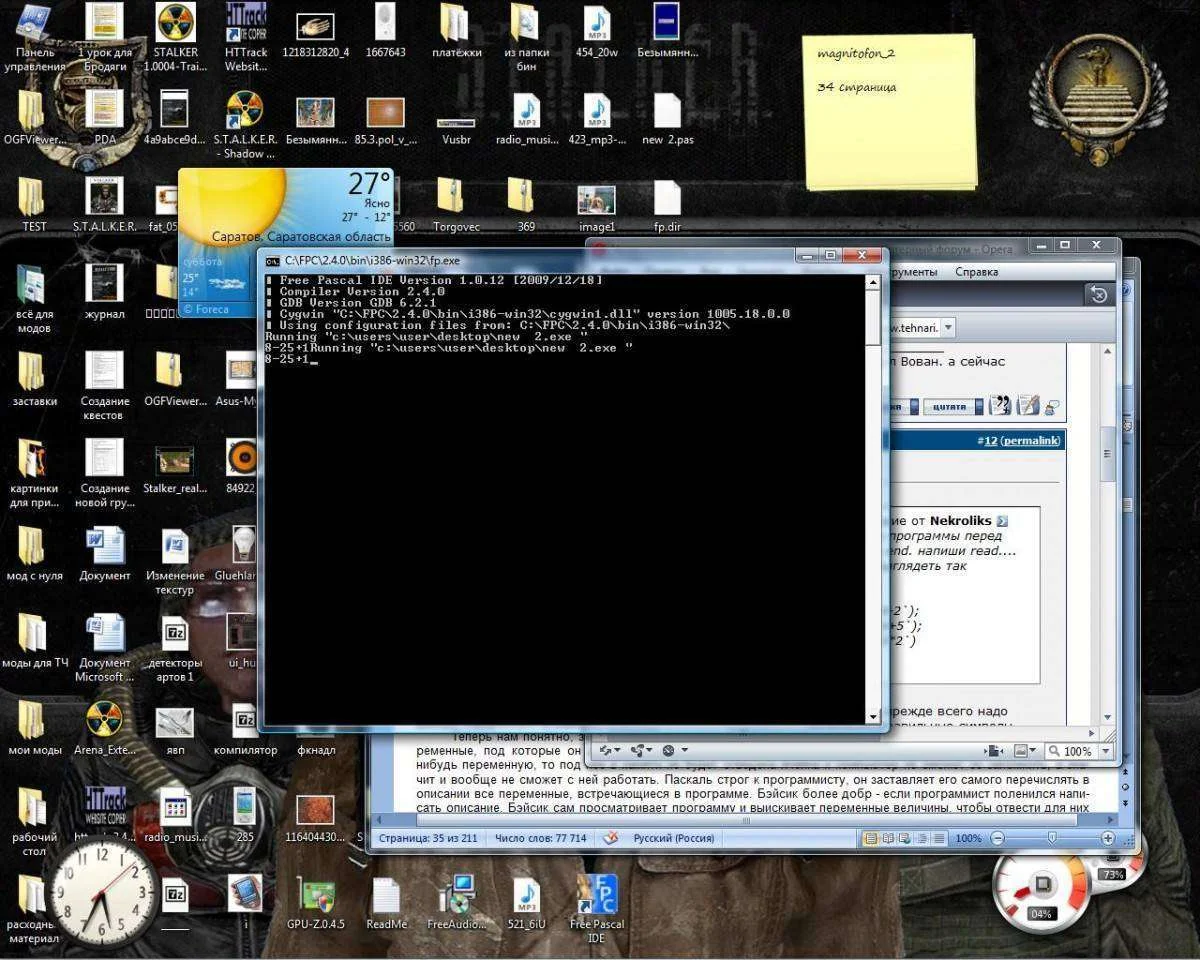This screenshot has height=960, width=1200.
Task: Click Страница: 35 из 211 in Word status bar
Action: [427, 838]
